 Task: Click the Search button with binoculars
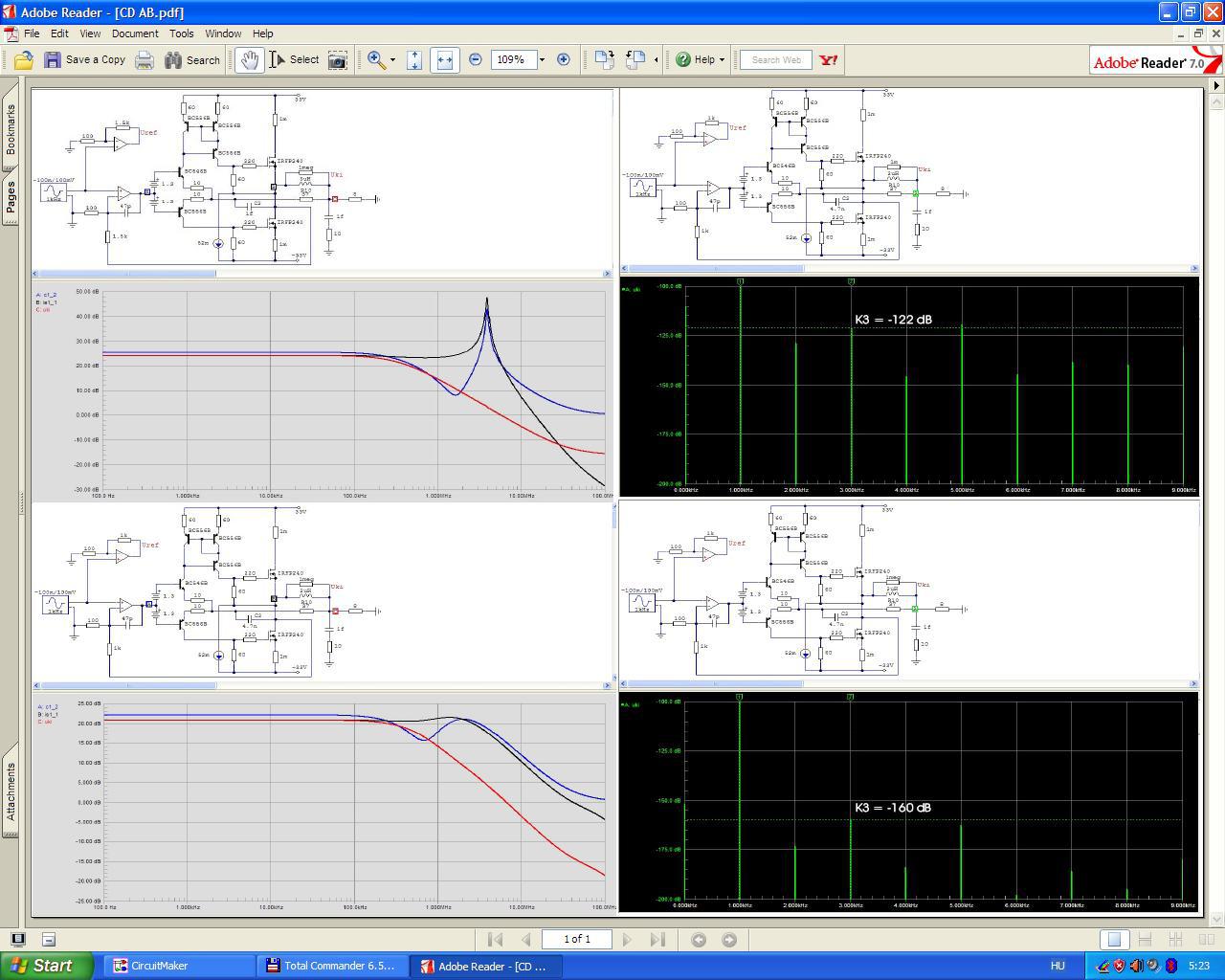pos(191,59)
